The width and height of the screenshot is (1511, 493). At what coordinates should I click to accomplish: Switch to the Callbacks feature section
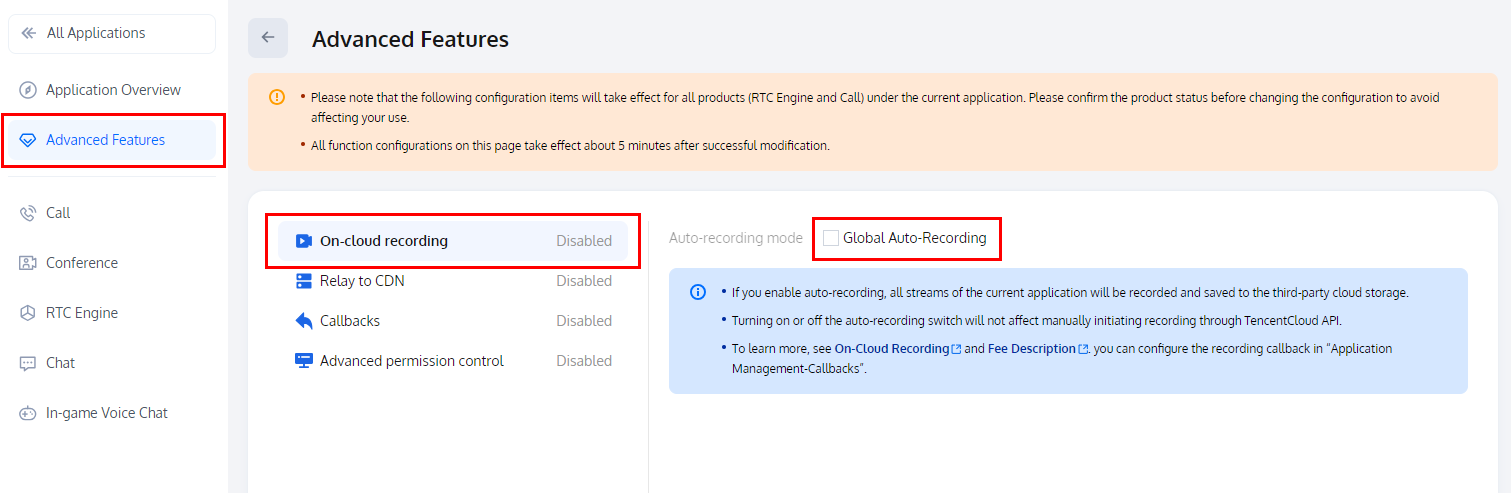(350, 321)
